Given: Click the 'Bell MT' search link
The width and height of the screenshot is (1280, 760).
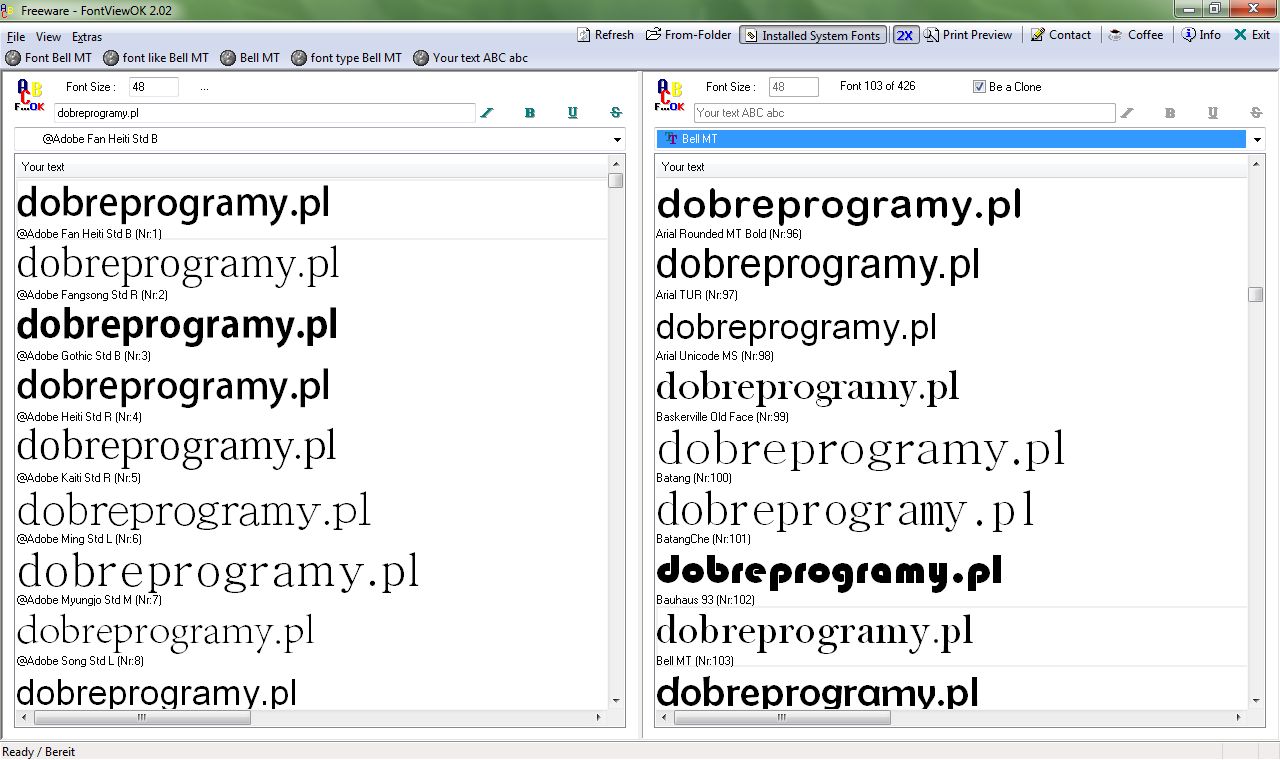Looking at the screenshot, I should (x=251, y=58).
